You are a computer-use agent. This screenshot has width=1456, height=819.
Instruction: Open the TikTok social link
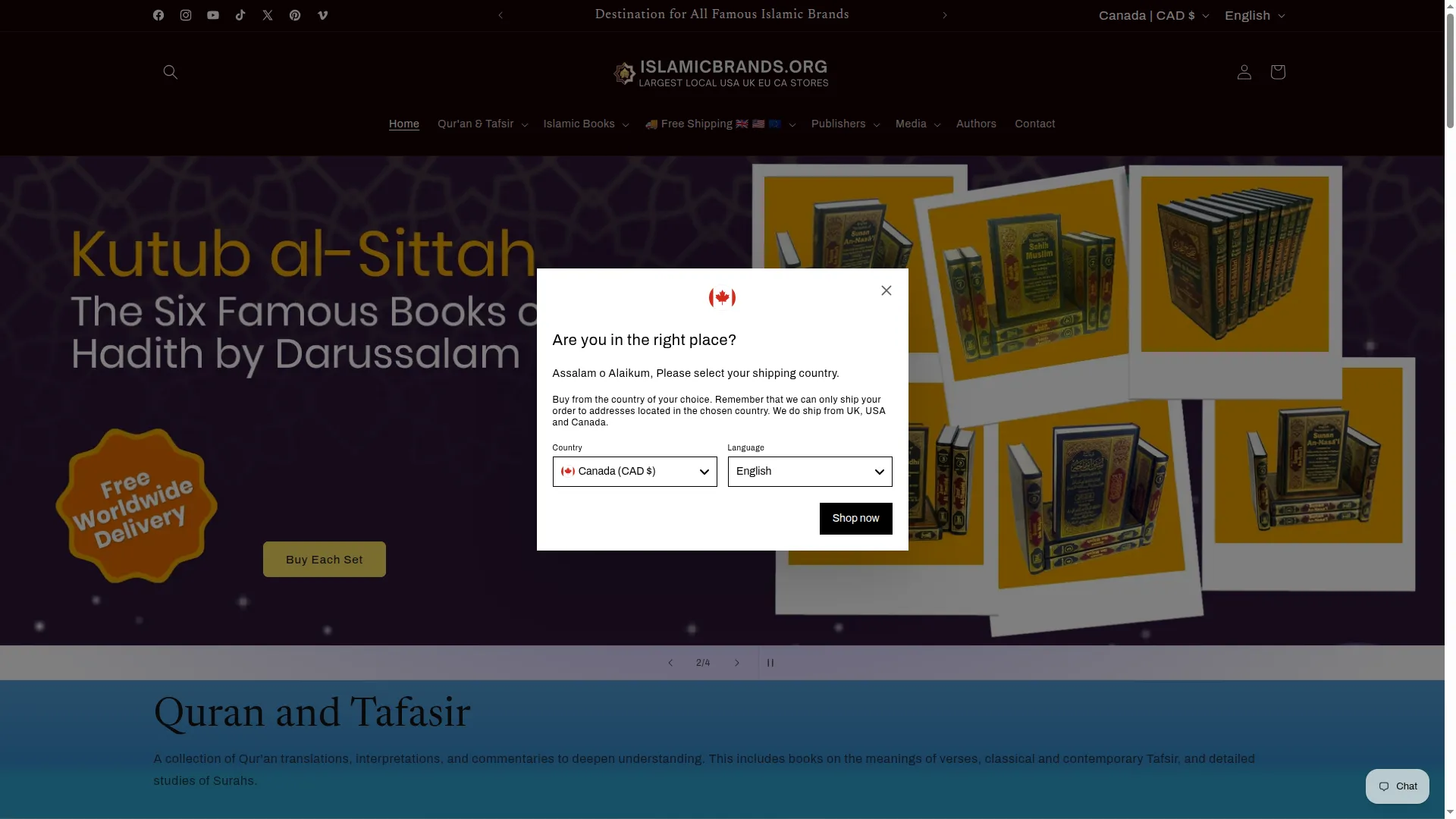(x=240, y=15)
